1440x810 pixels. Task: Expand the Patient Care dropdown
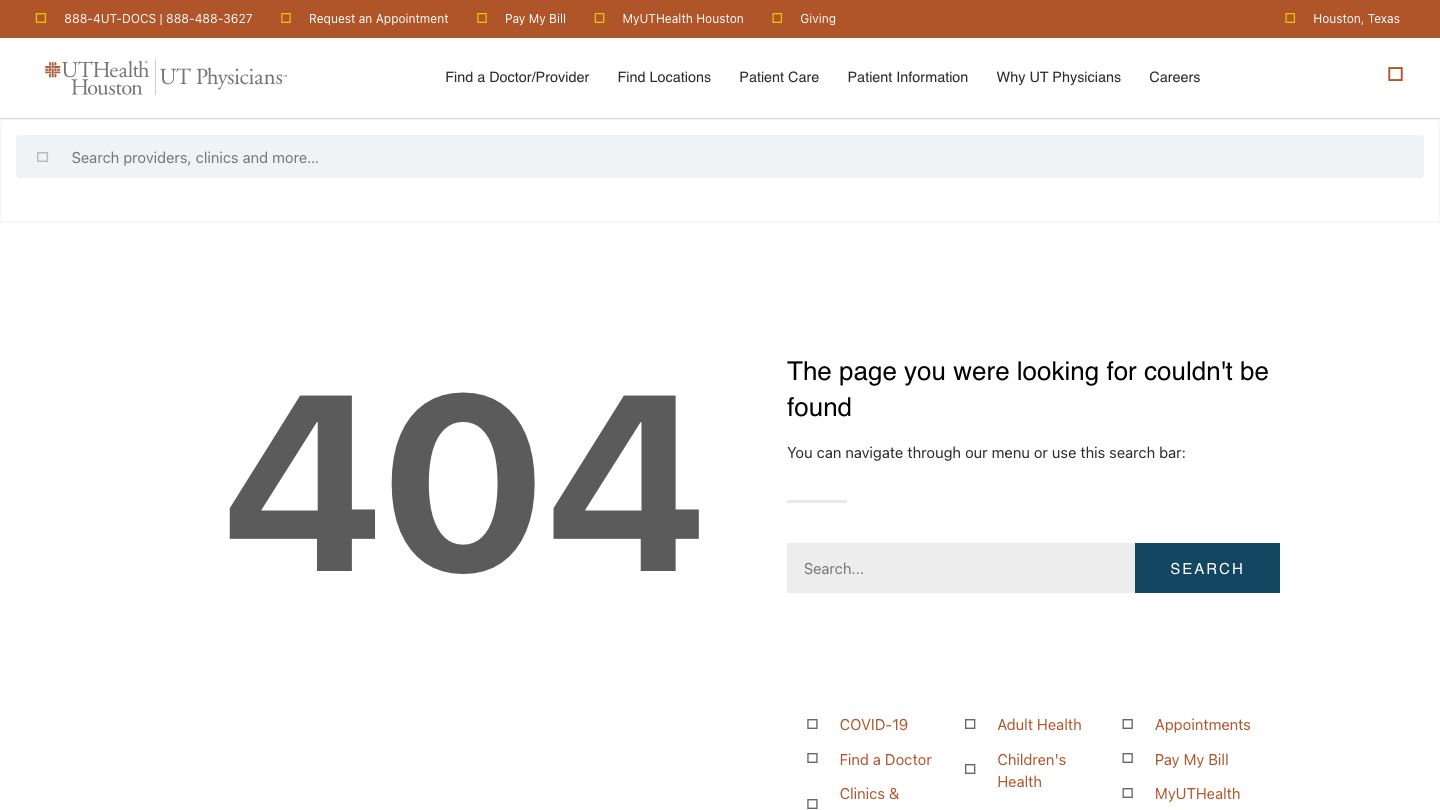[x=779, y=77]
